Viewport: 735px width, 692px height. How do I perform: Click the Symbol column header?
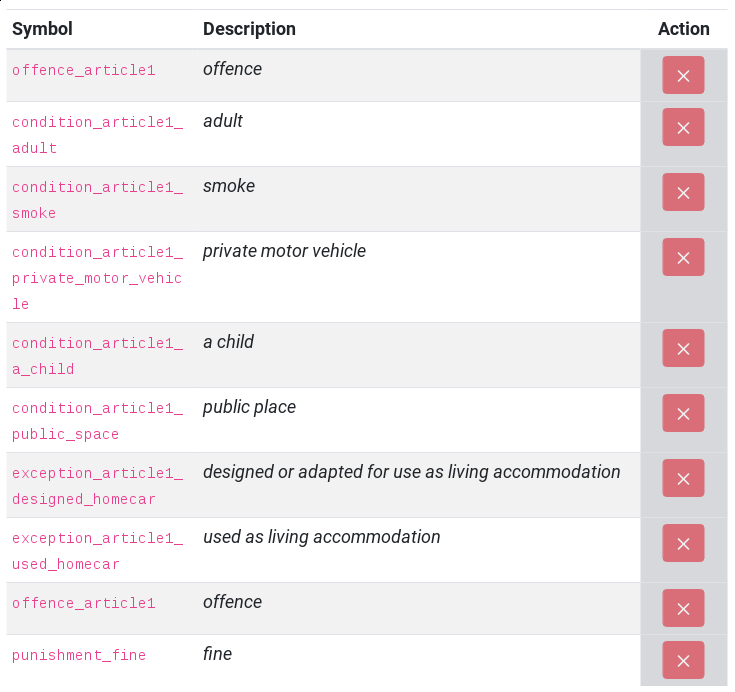point(42,29)
